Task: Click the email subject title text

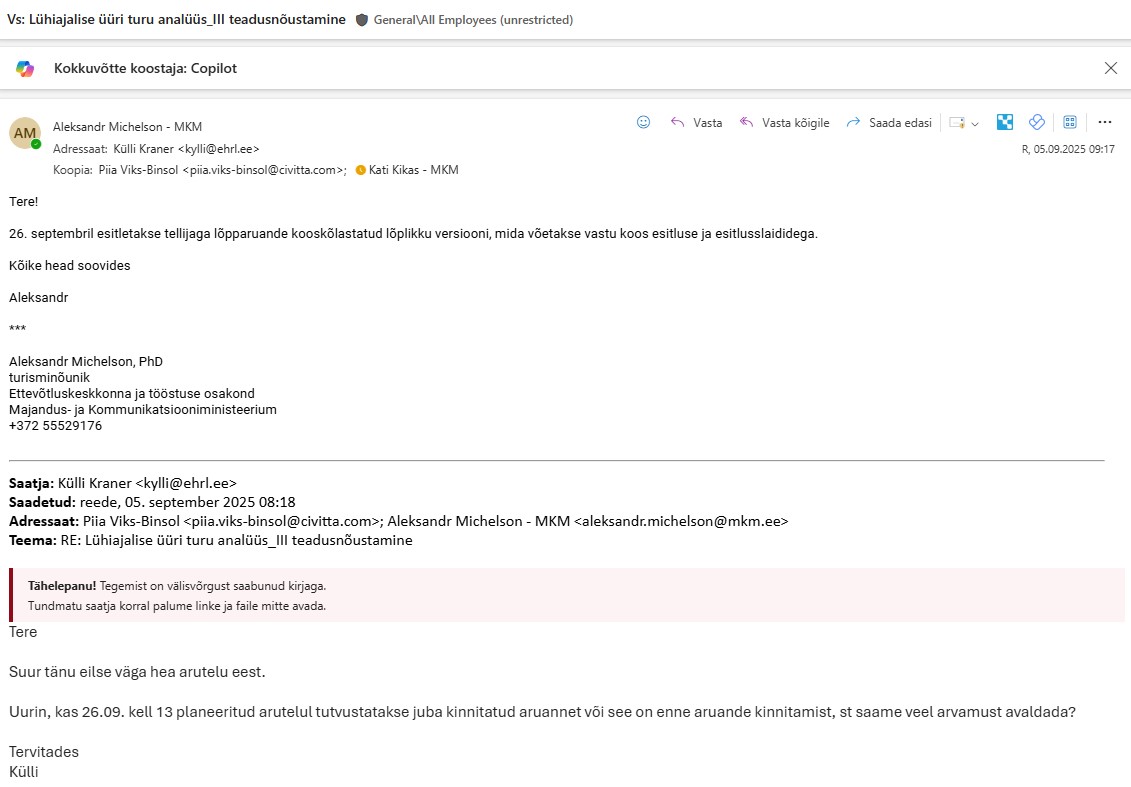Action: (x=176, y=19)
